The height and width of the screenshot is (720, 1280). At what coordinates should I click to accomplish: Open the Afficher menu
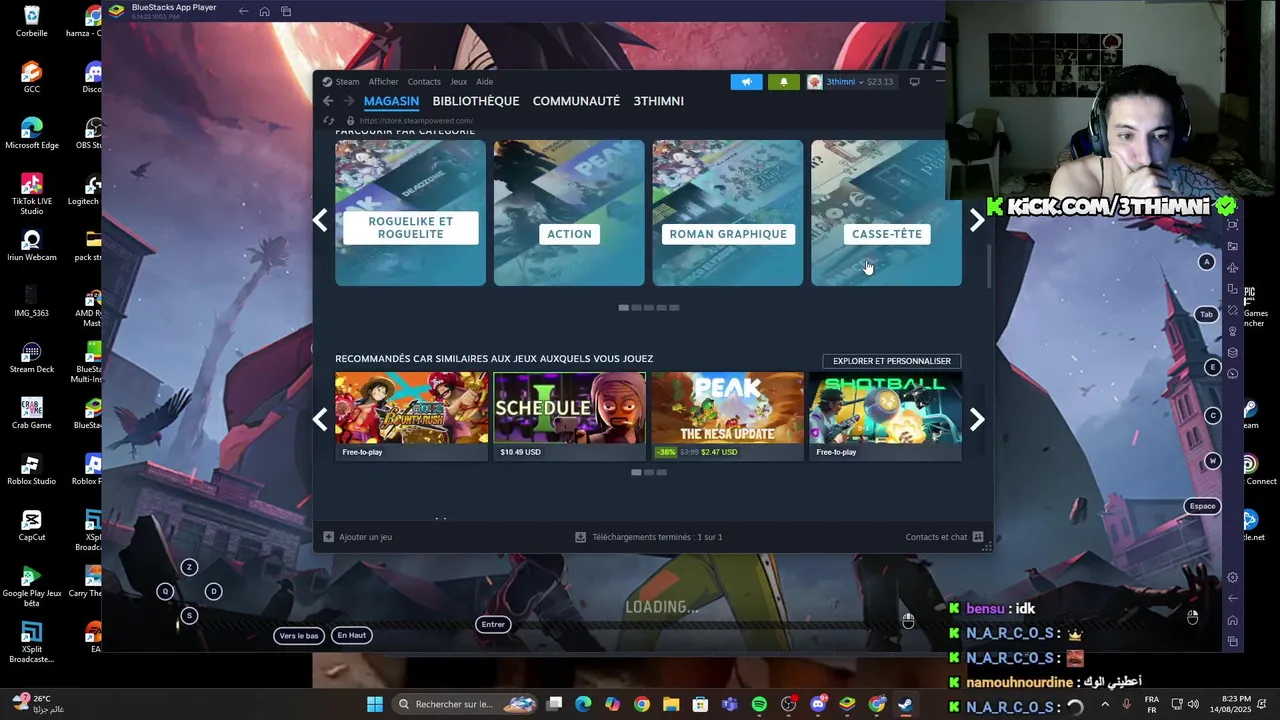[x=383, y=82]
